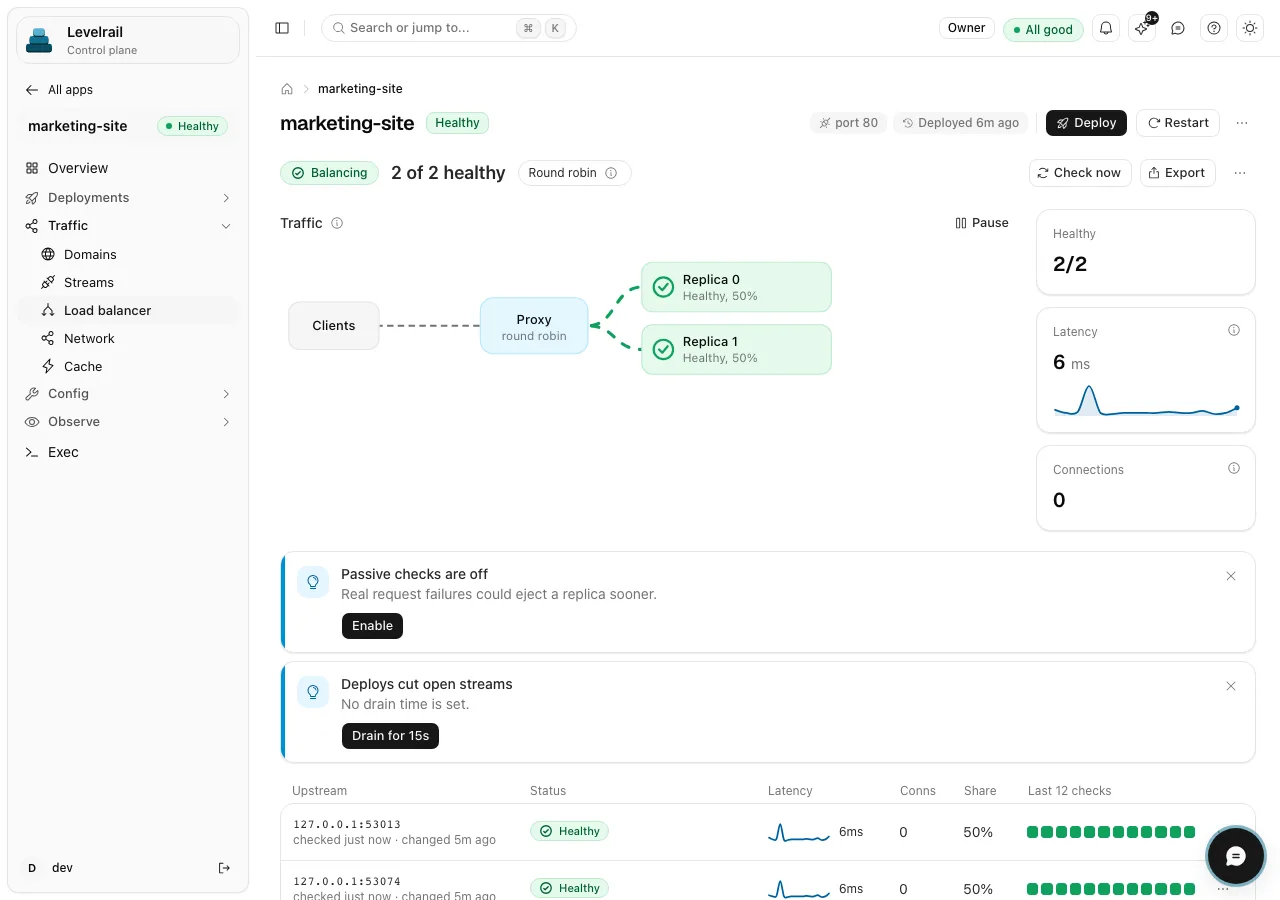The width and height of the screenshot is (1280, 900).
Task: Open row options for upstream 127.0.0.1:53074
Action: 1222,889
